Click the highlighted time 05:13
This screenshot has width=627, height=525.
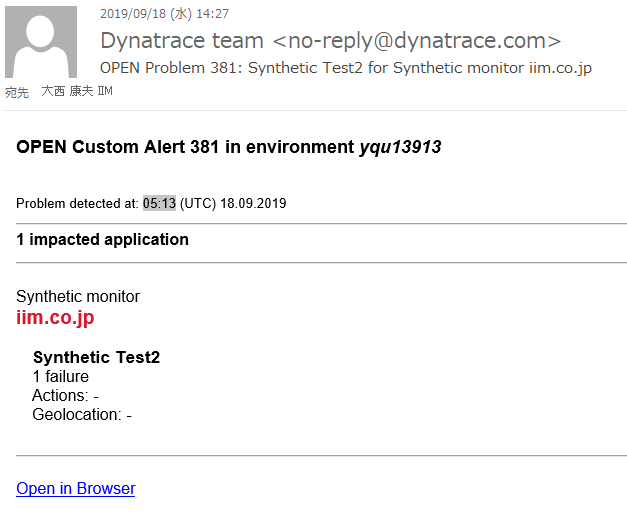(159, 203)
